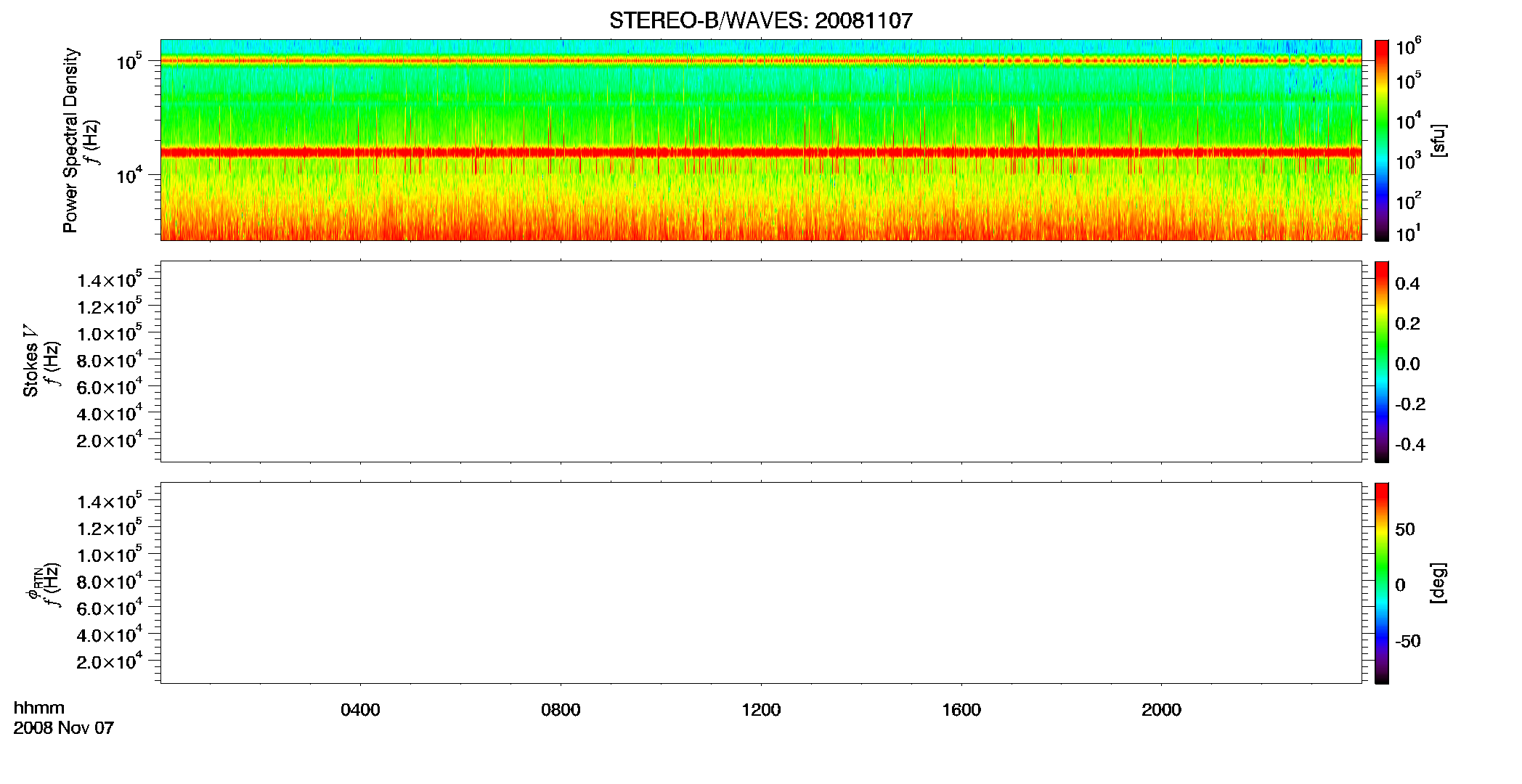Click the Stokes V axis label

[x=30, y=361]
